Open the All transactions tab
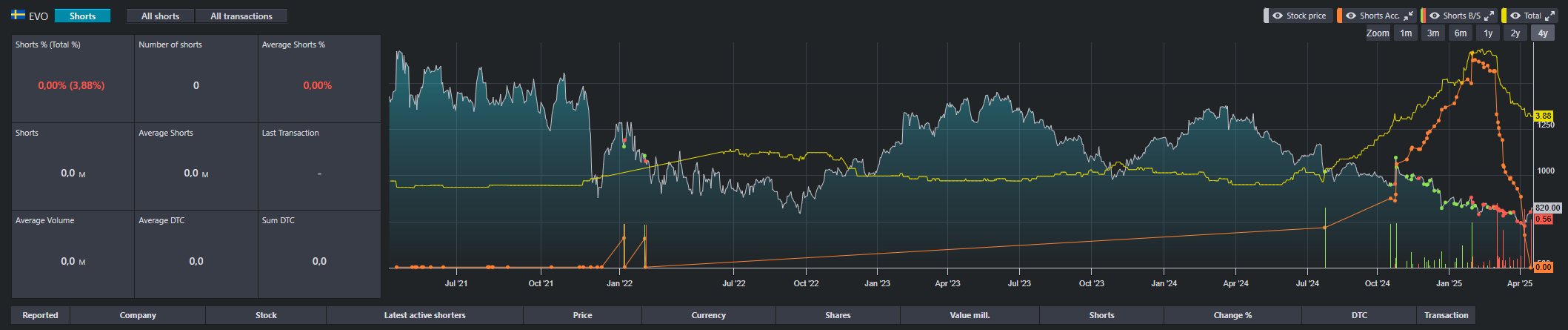The image size is (1568, 330). point(241,16)
